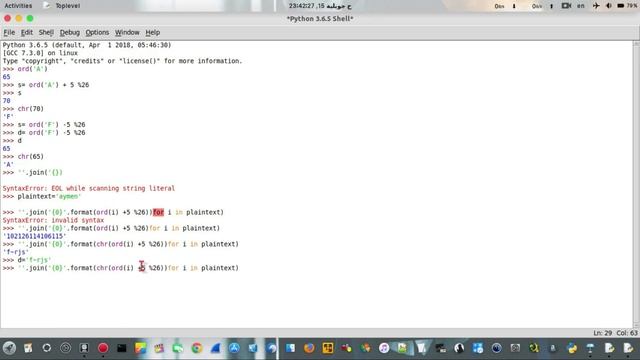Click the 'chr(70)' input line
Viewport: 640px width, 360px height.
(23, 109)
